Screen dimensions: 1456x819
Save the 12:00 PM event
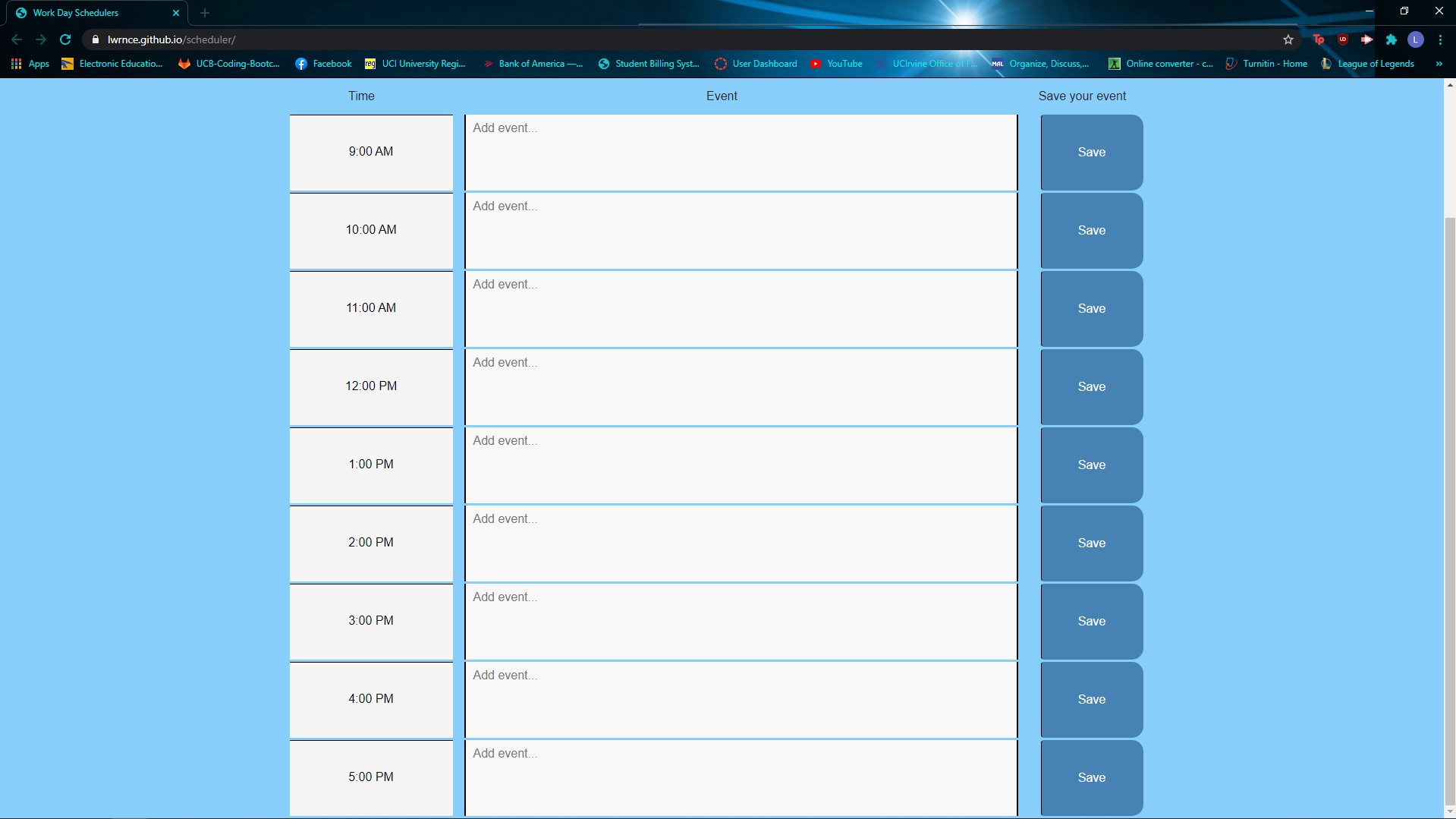tap(1092, 387)
